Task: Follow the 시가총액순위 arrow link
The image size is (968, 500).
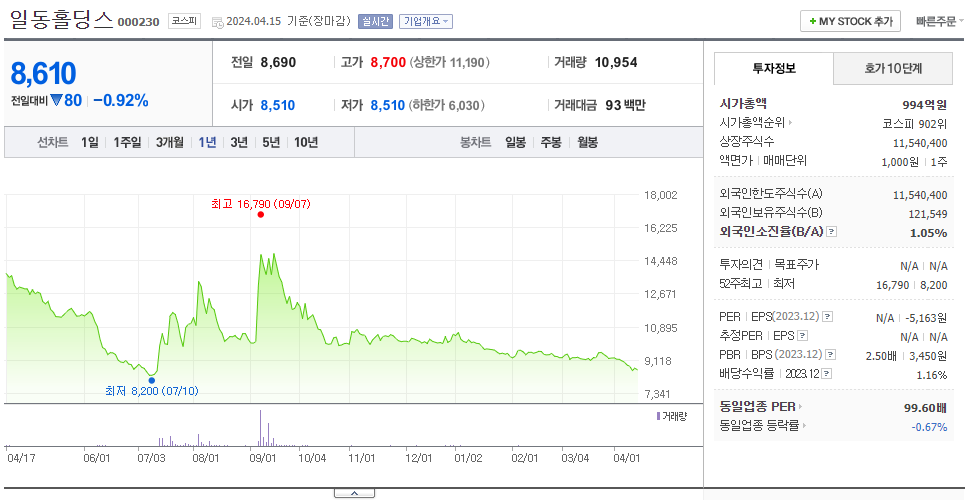Action: pos(756,123)
